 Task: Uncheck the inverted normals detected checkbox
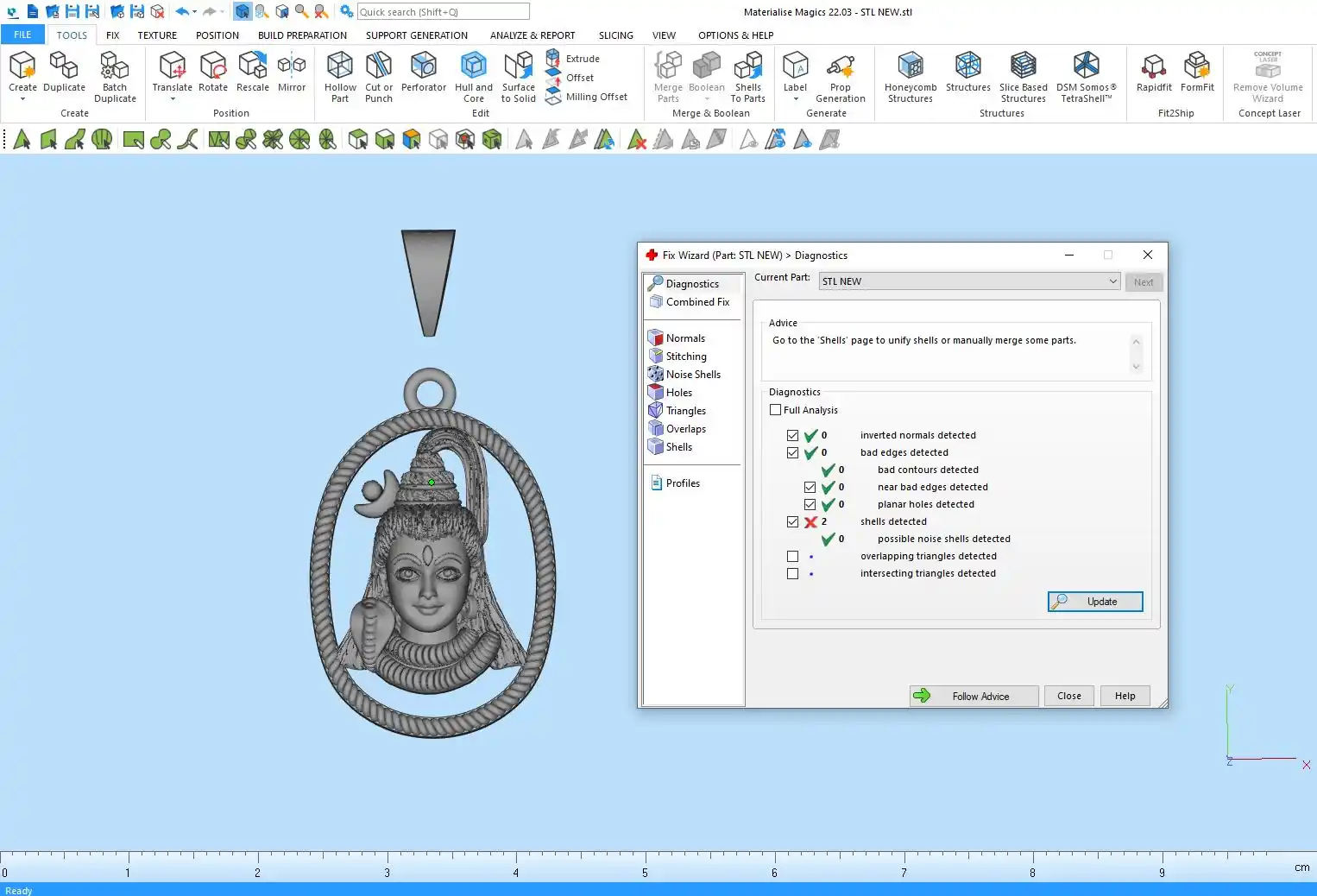pos(792,436)
